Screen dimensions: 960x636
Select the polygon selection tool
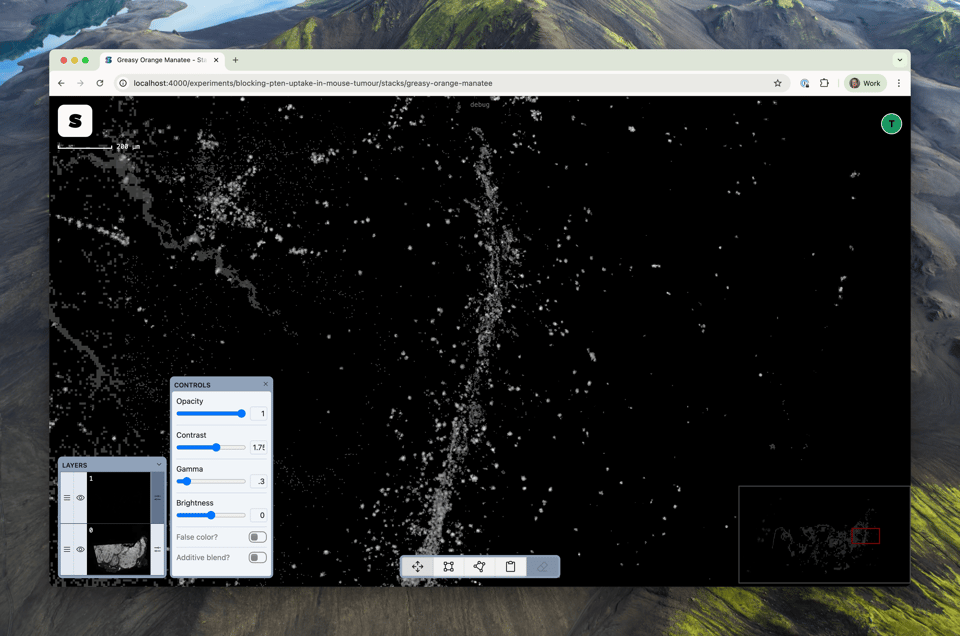tap(480, 567)
